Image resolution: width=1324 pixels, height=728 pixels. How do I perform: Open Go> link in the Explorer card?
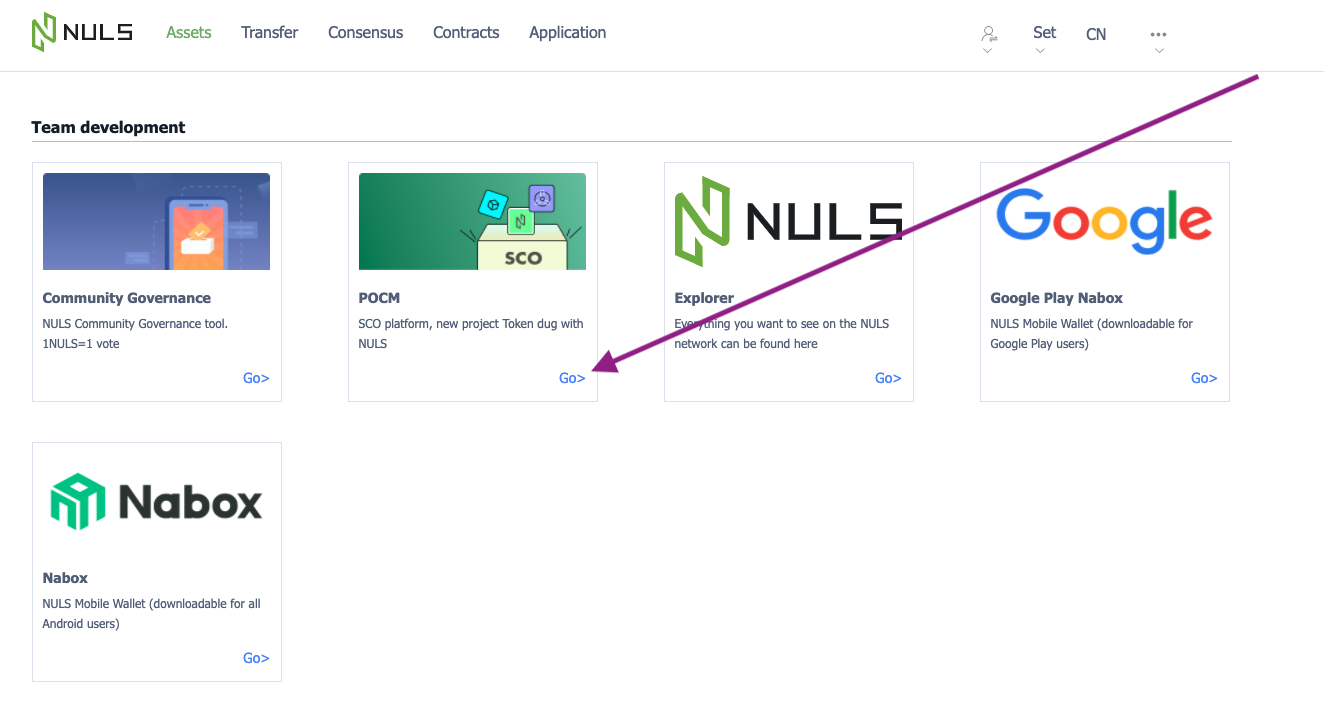[888, 378]
